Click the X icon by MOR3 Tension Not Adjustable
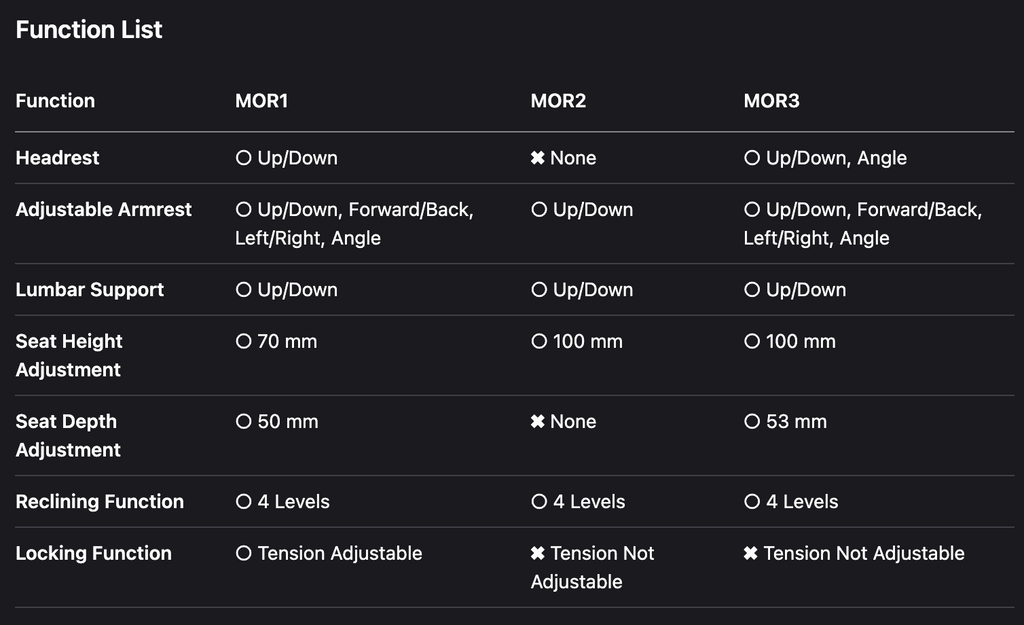 [750, 554]
